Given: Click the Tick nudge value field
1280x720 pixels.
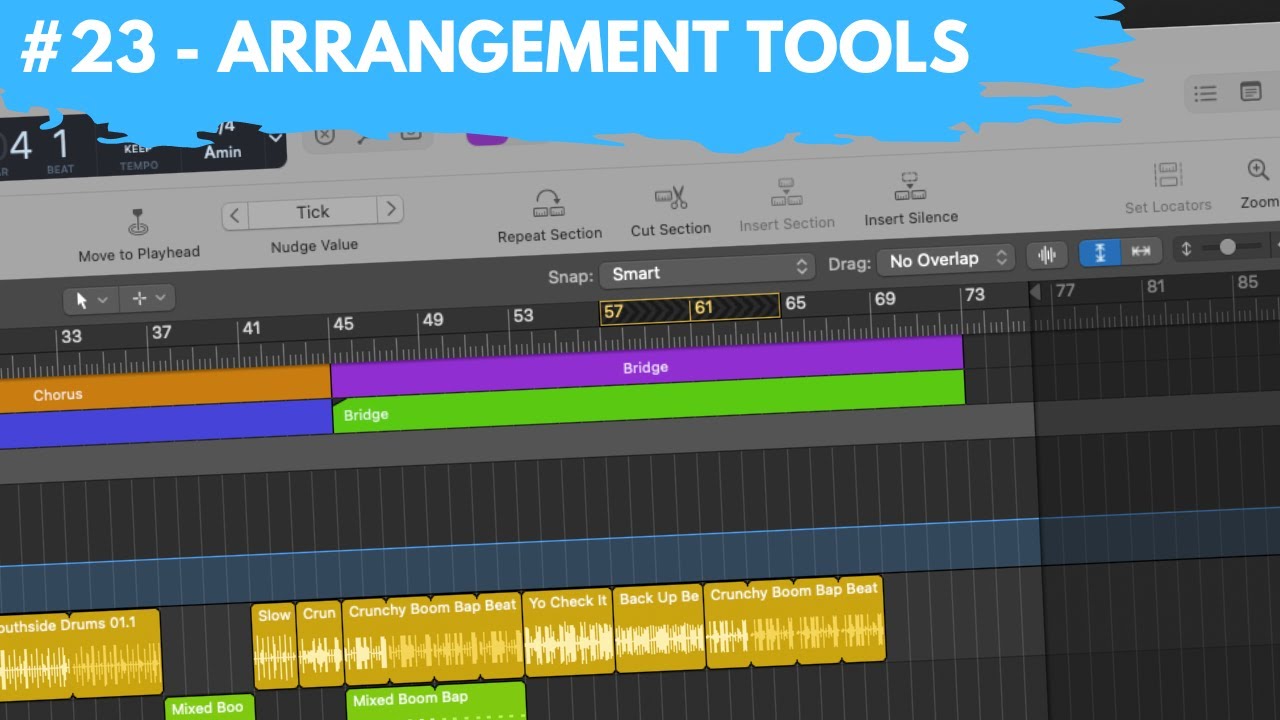Looking at the screenshot, I should 313,212.
